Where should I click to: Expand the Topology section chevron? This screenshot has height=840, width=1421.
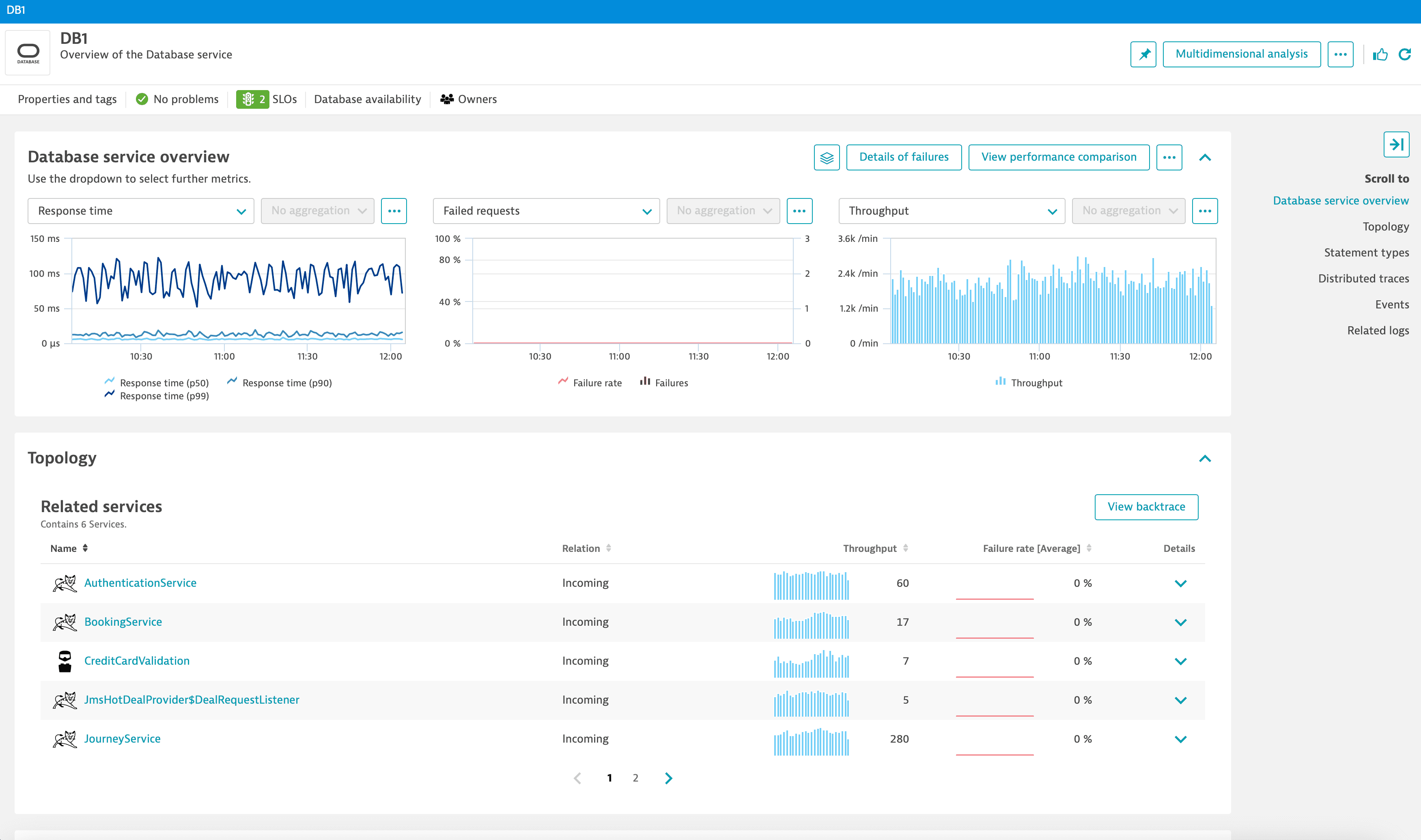tap(1206, 458)
